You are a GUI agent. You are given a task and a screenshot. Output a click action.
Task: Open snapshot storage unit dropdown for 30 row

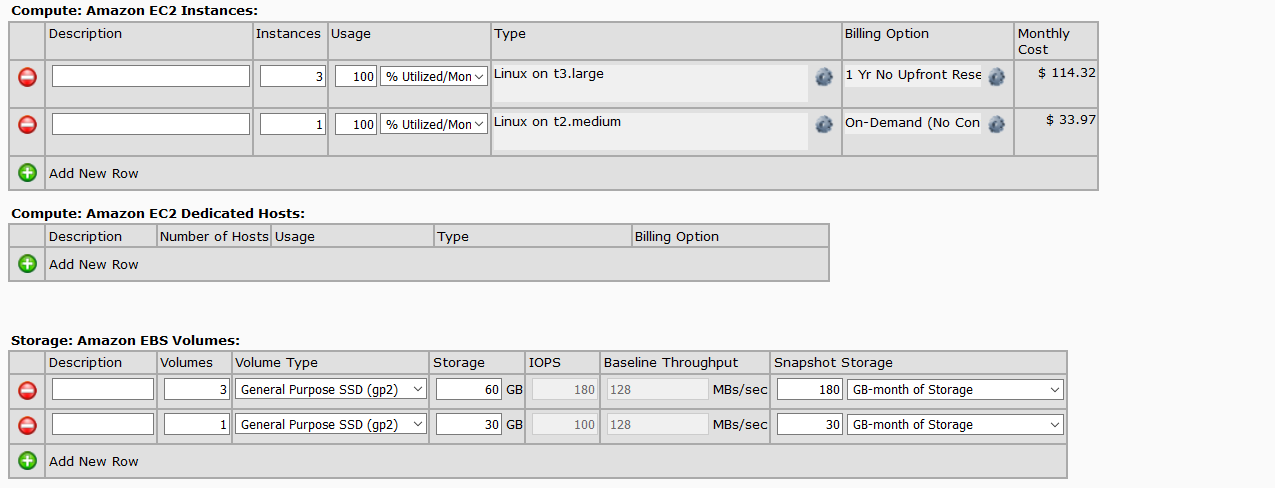pyautogui.click(x=955, y=424)
